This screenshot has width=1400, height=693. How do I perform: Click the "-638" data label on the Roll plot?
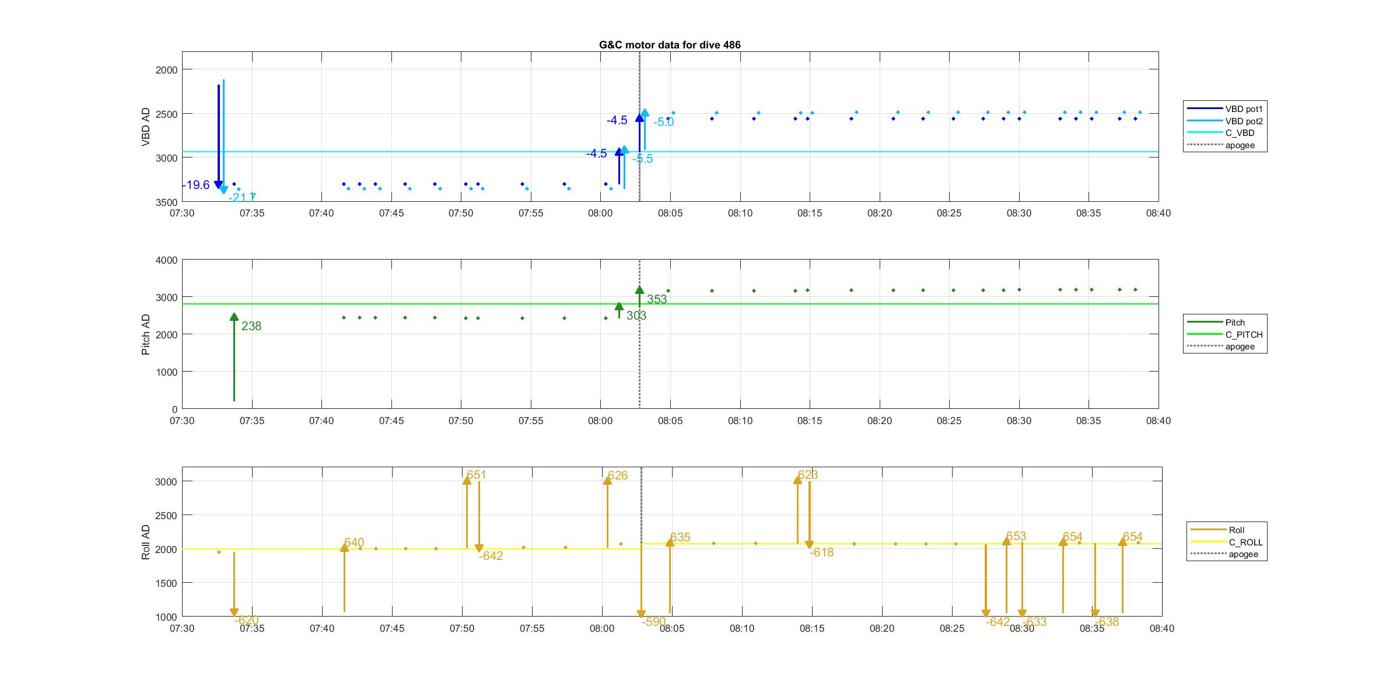[1107, 622]
